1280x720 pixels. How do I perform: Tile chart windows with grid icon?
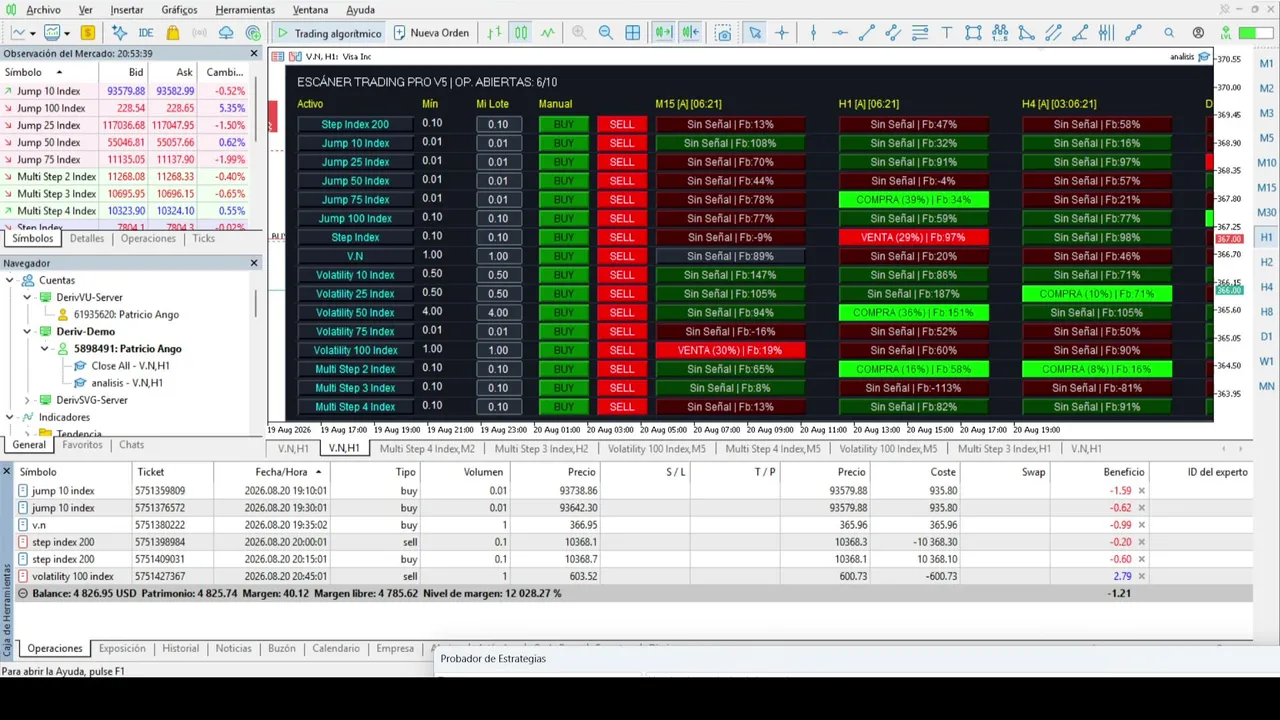tap(633, 33)
